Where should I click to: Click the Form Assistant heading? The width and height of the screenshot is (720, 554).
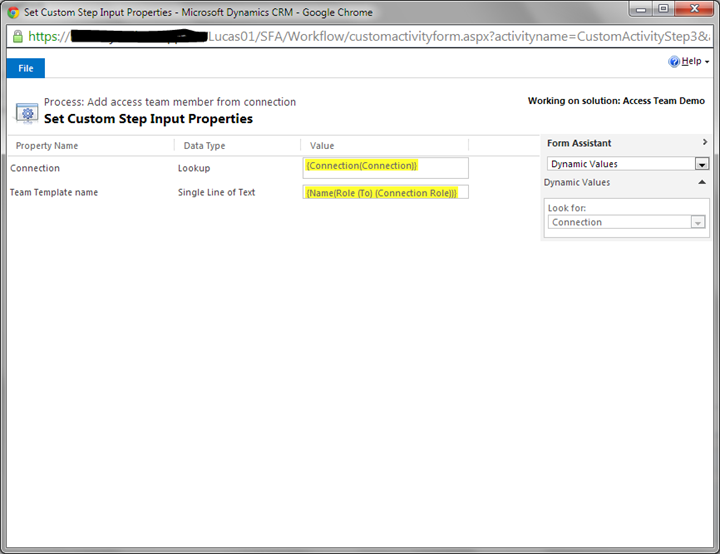coord(579,143)
